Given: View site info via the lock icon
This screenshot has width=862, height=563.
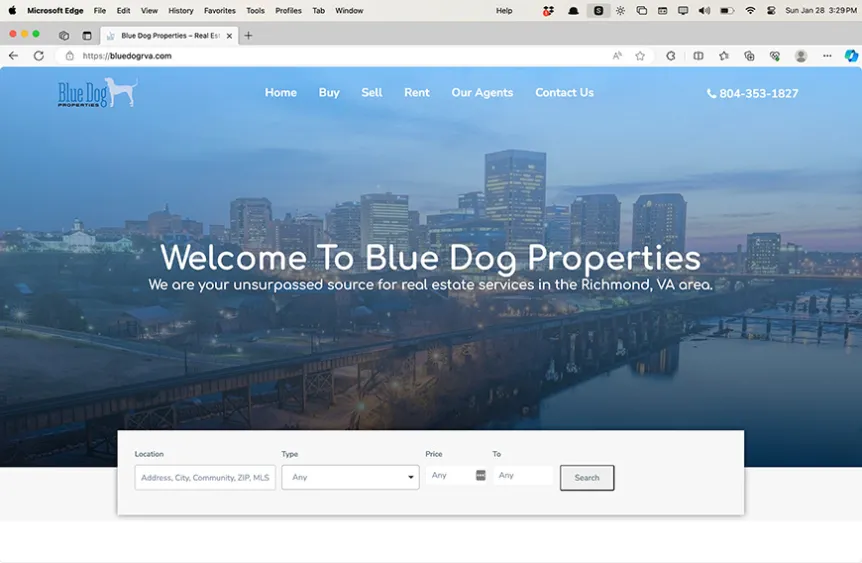Looking at the screenshot, I should 70,56.
